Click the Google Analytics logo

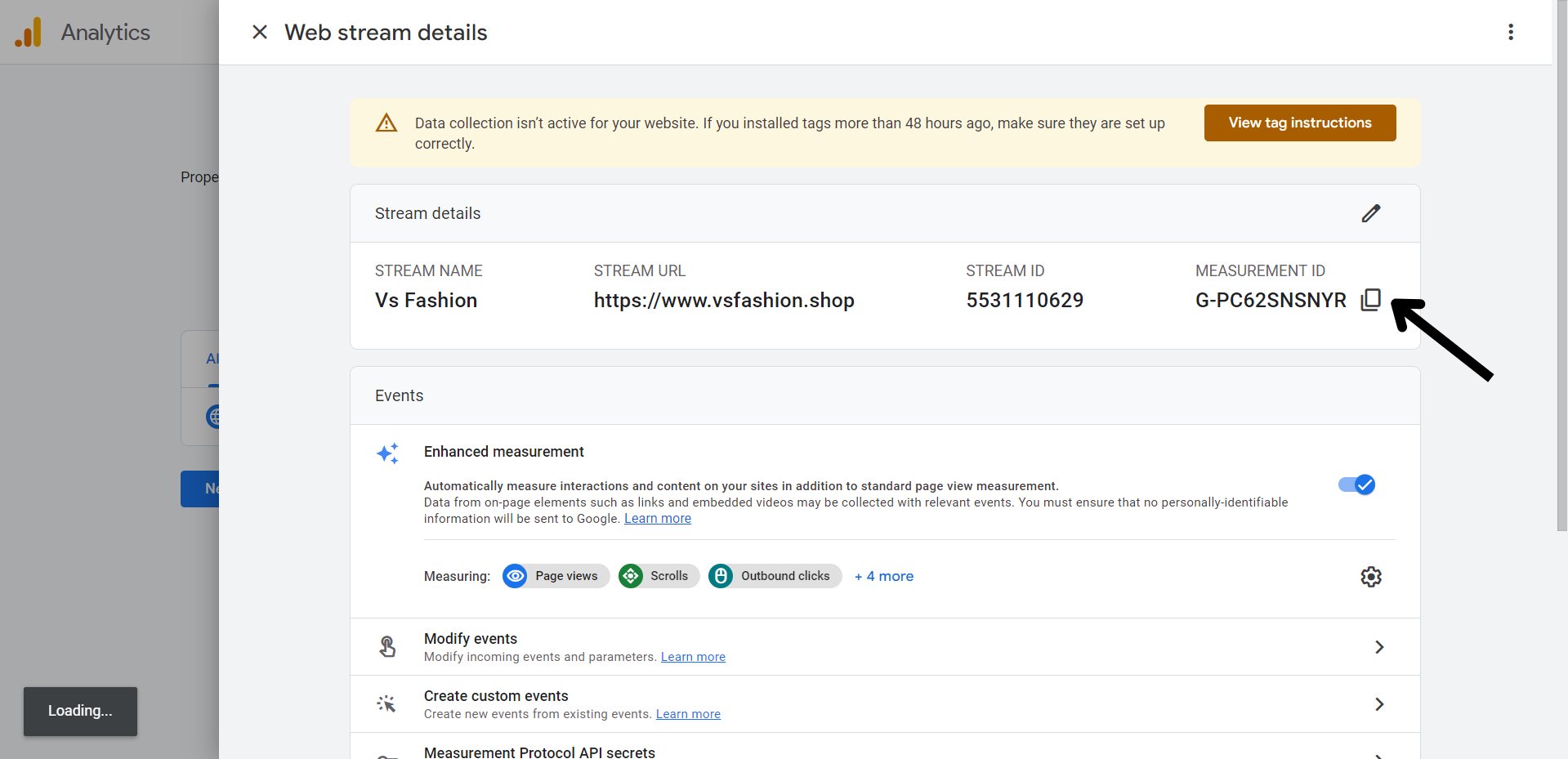[x=29, y=33]
